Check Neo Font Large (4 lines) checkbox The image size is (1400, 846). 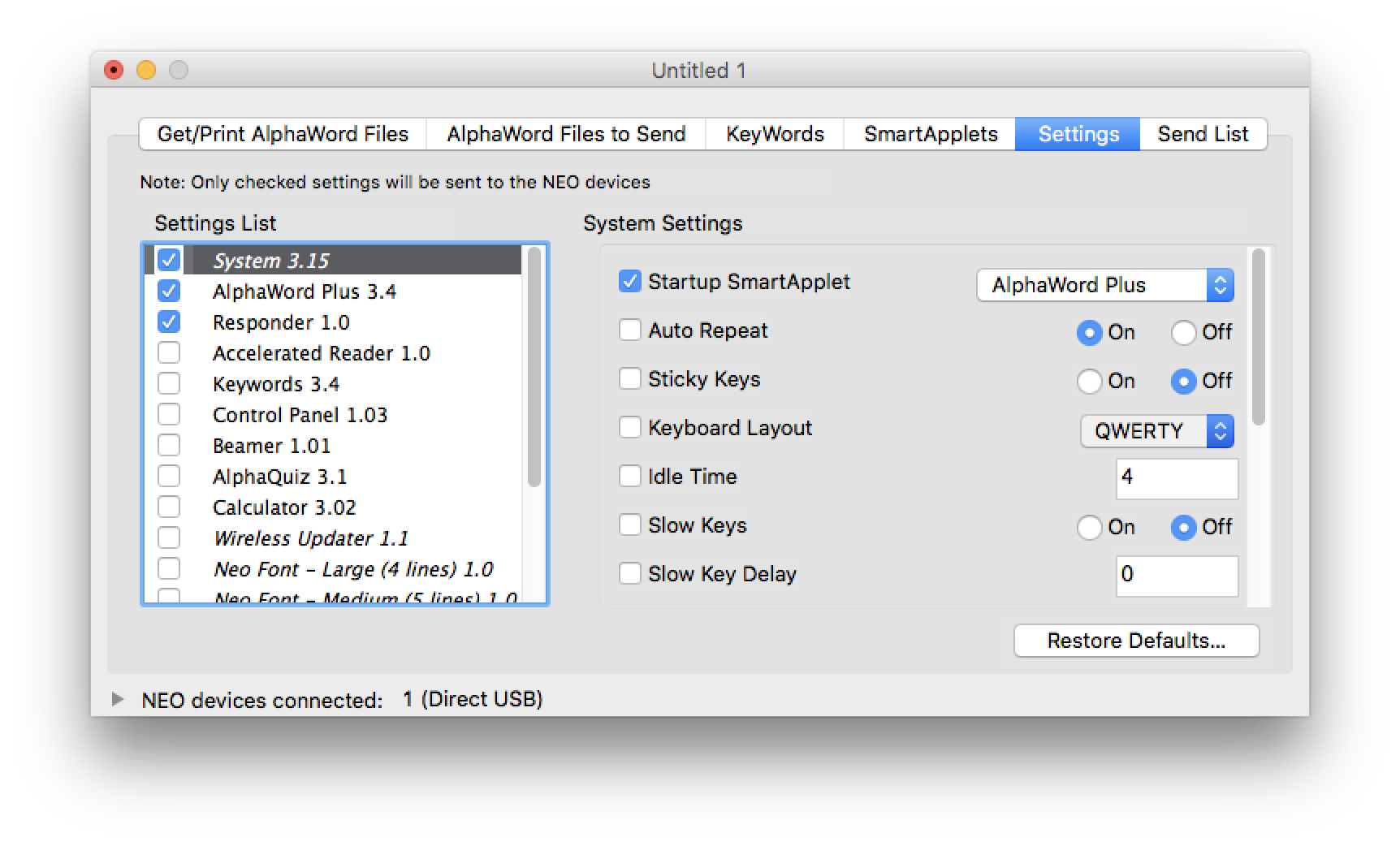(169, 568)
